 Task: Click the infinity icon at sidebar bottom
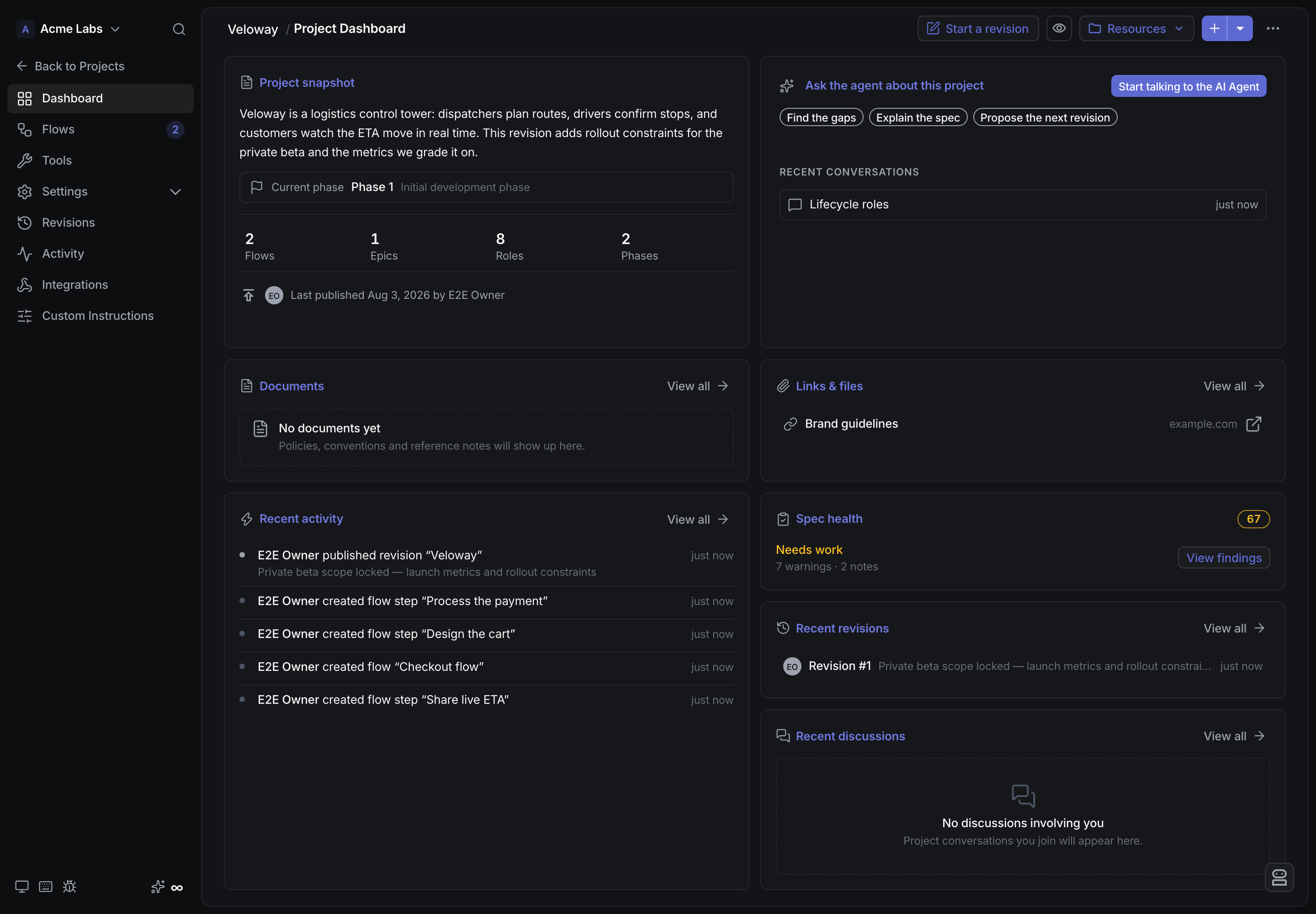177,887
